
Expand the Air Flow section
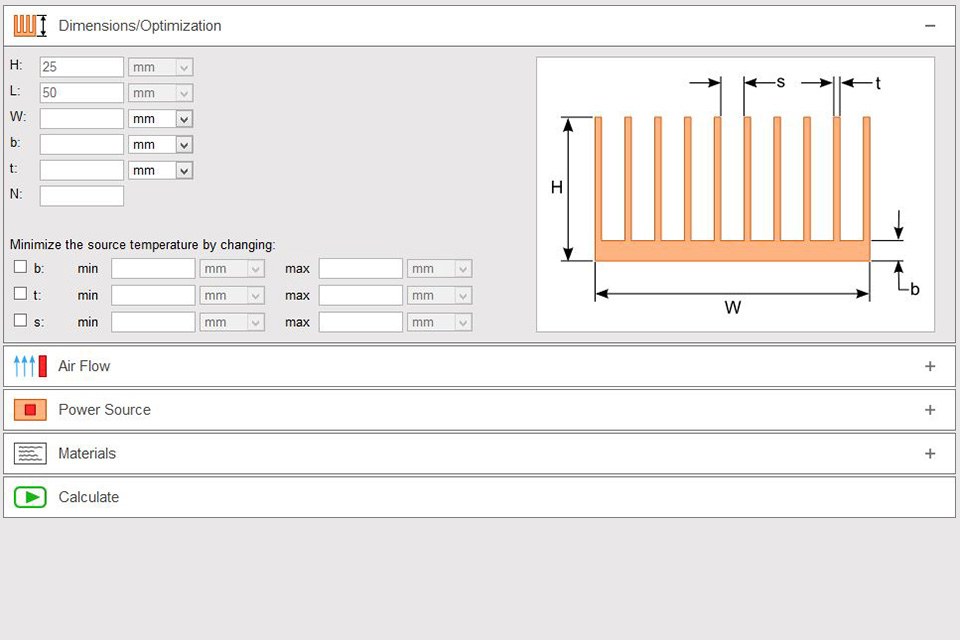(929, 366)
